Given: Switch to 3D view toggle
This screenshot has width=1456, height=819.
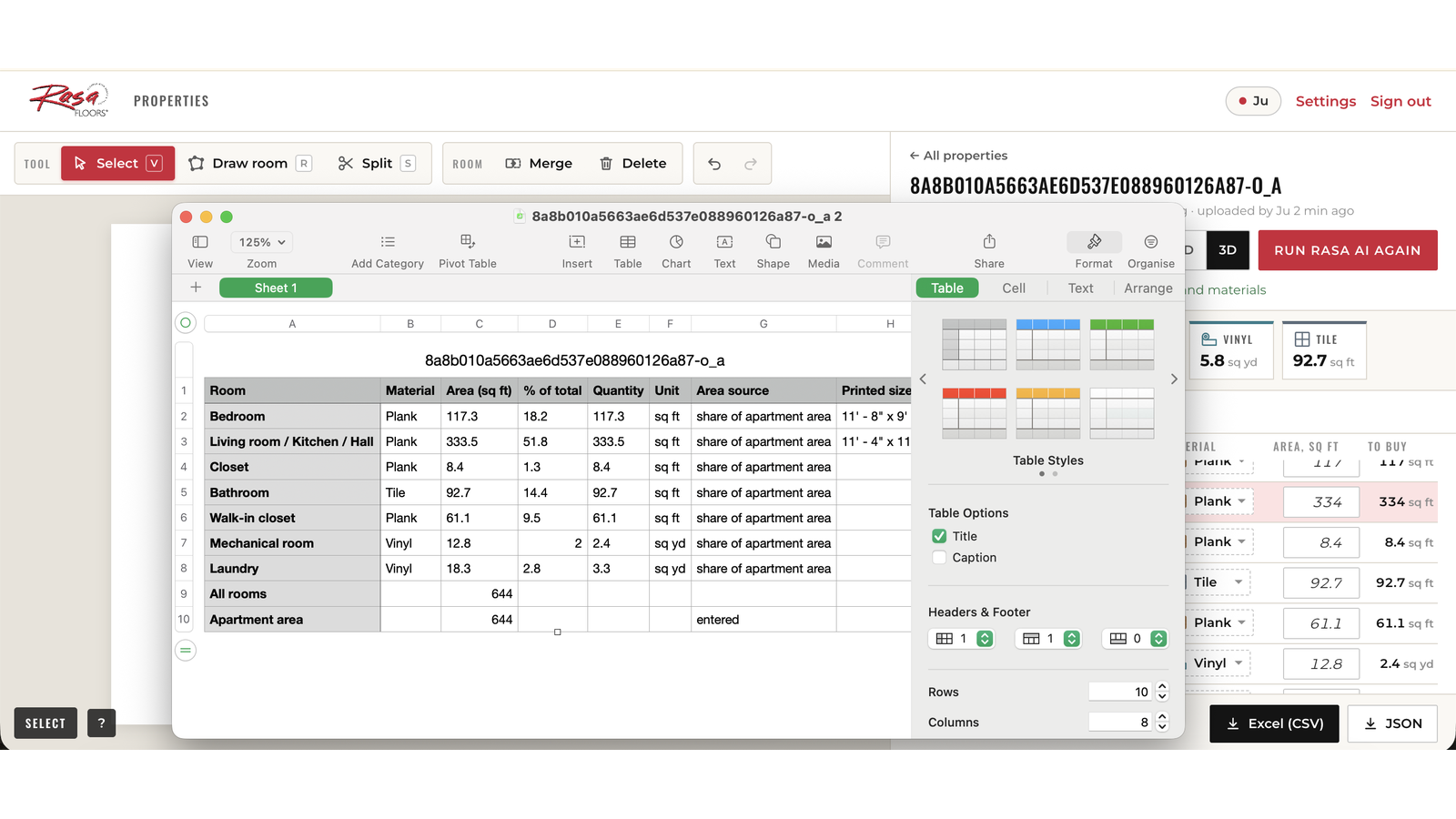Looking at the screenshot, I should (1228, 250).
